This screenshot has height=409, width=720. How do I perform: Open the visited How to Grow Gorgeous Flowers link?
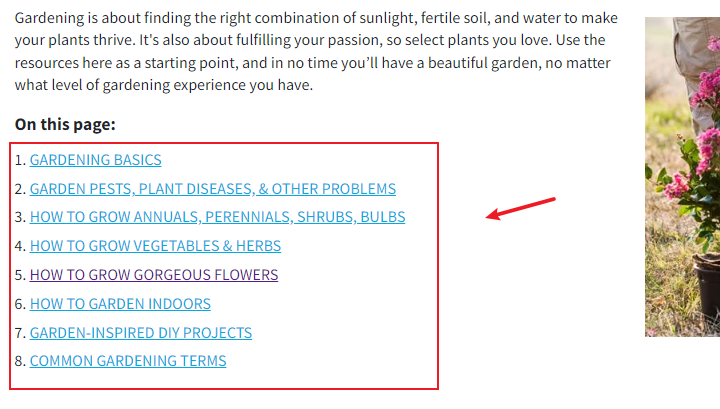[x=154, y=275]
